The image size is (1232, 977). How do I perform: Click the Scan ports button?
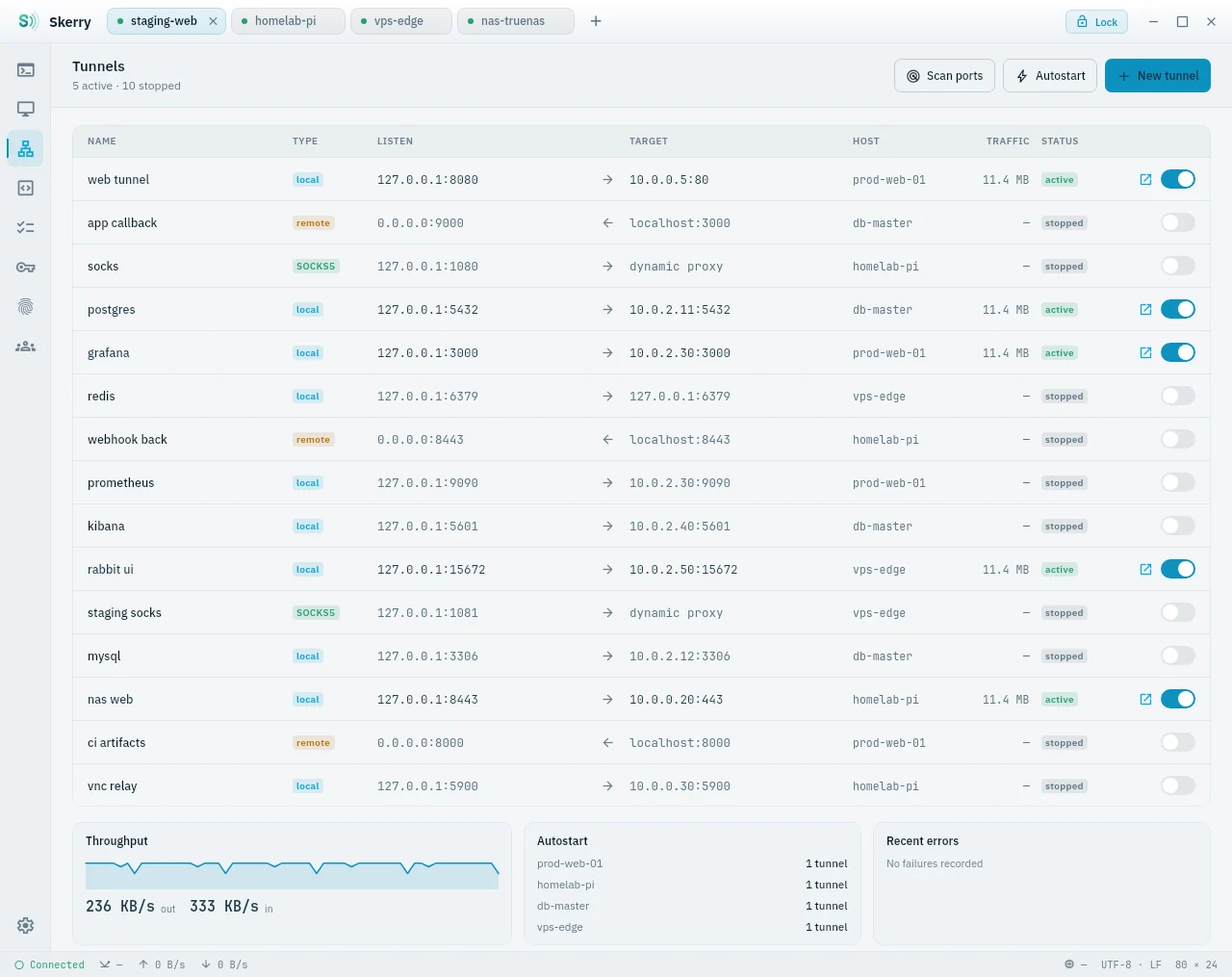pyautogui.click(x=944, y=76)
